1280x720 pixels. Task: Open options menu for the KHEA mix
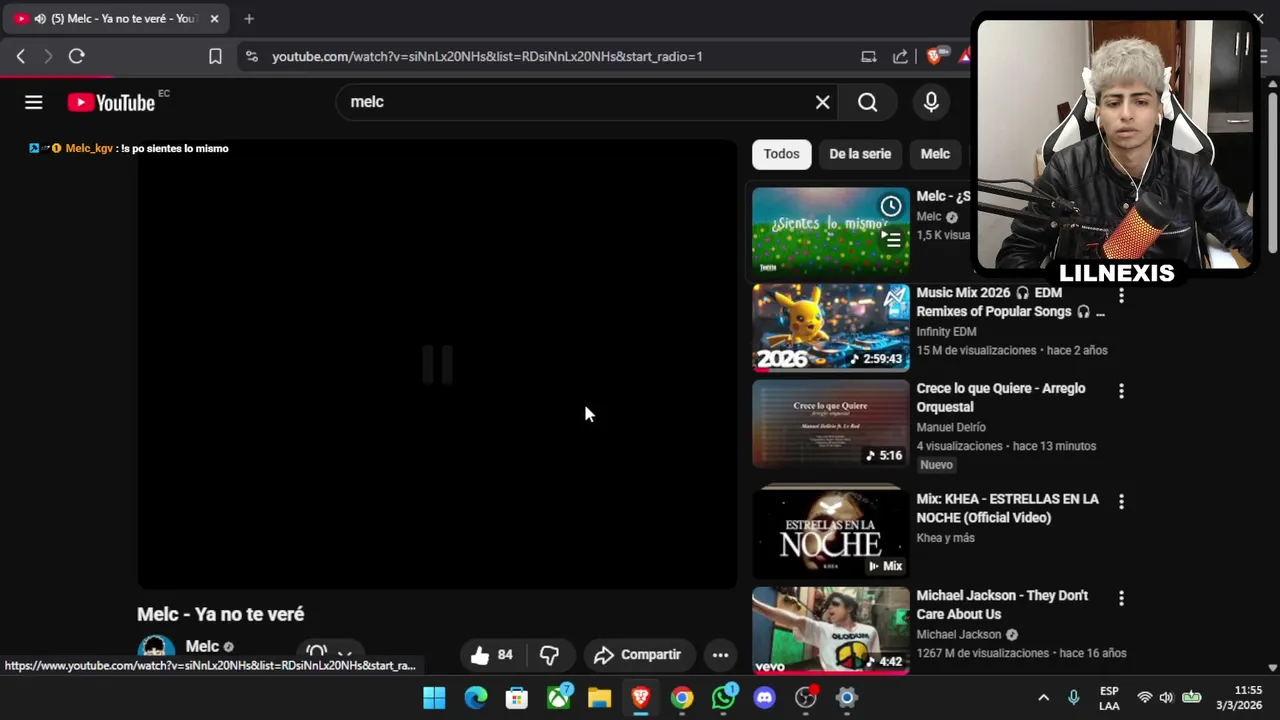(x=1121, y=501)
